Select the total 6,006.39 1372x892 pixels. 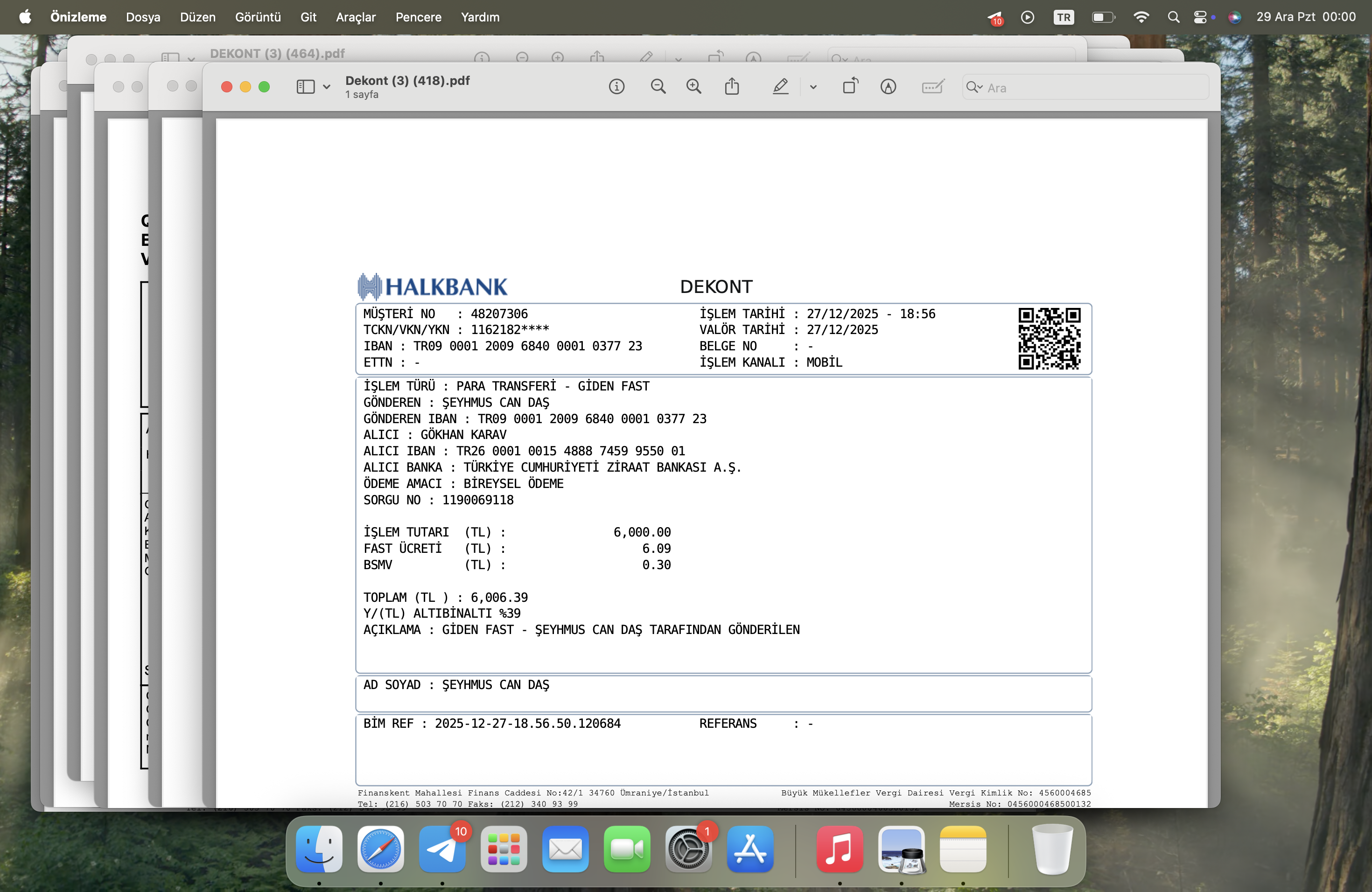(499, 598)
